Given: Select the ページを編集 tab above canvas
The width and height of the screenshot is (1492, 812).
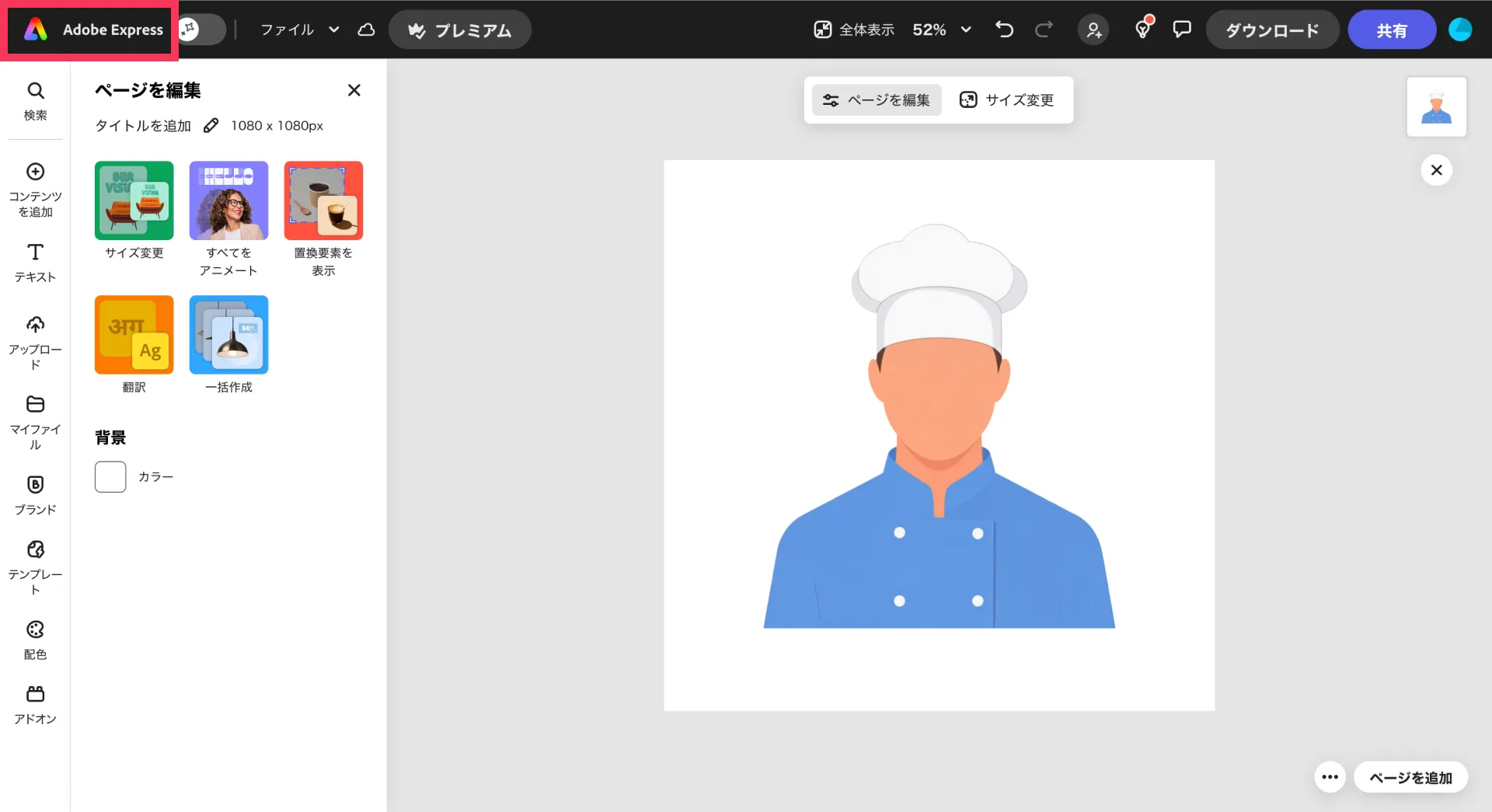Looking at the screenshot, I should coord(877,100).
